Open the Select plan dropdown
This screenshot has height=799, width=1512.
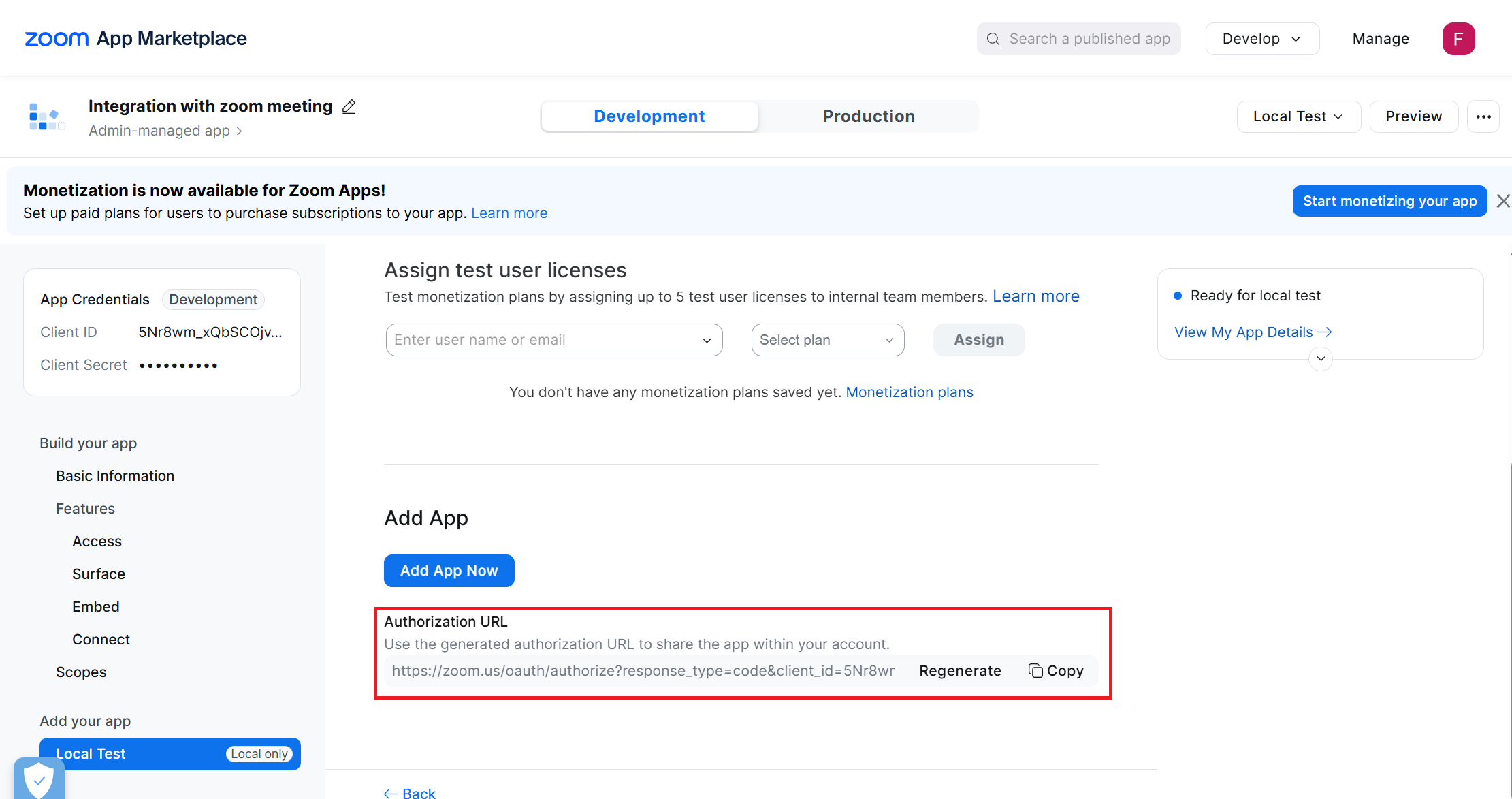828,340
